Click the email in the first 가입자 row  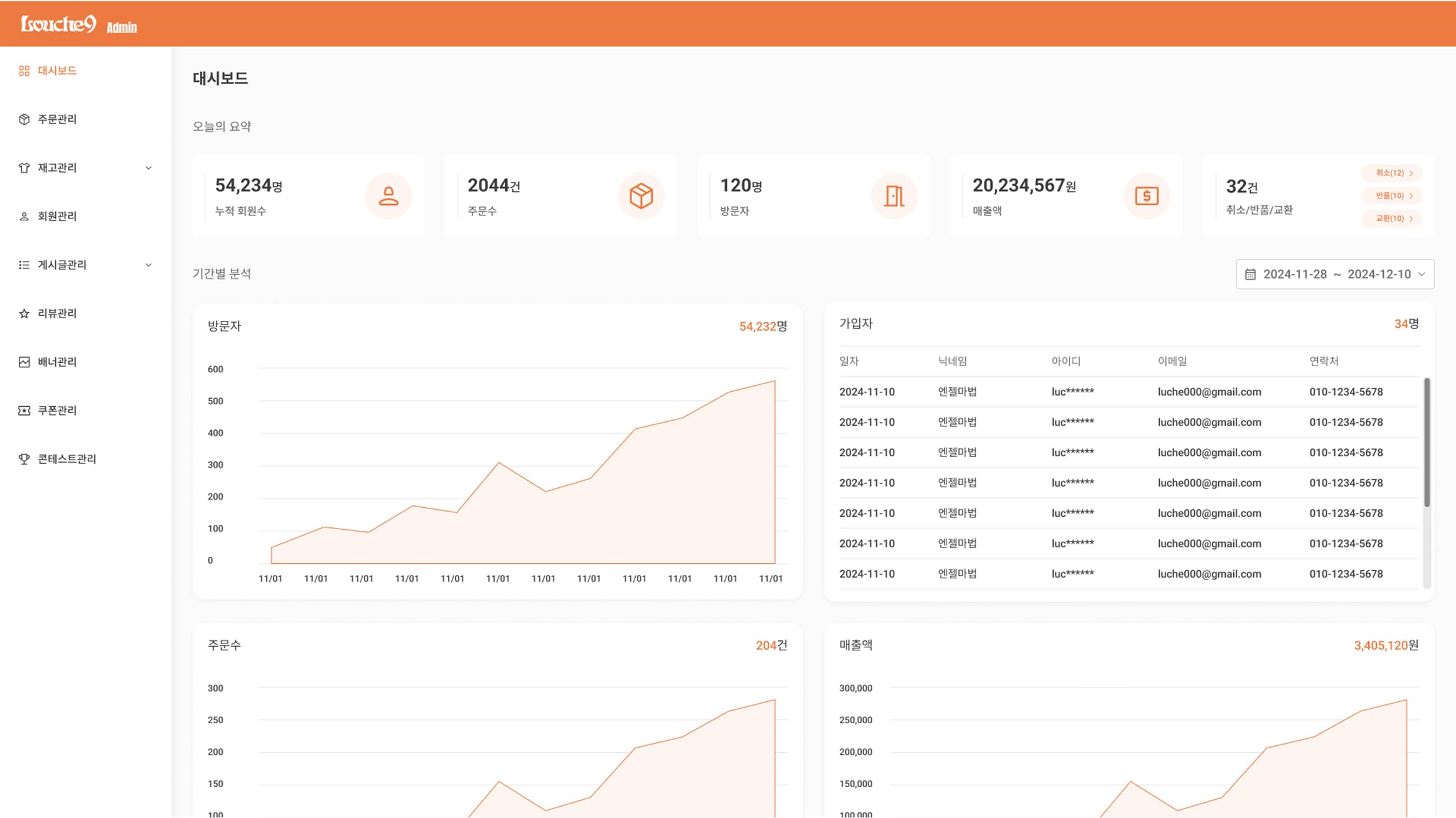click(1209, 392)
